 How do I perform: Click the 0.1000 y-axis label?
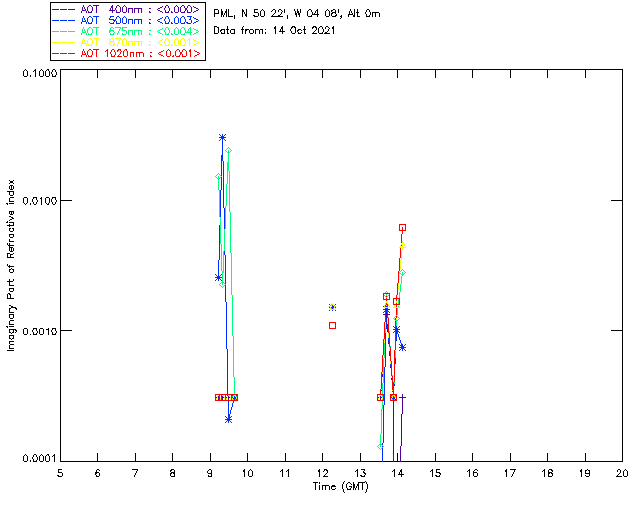pyautogui.click(x=39, y=73)
